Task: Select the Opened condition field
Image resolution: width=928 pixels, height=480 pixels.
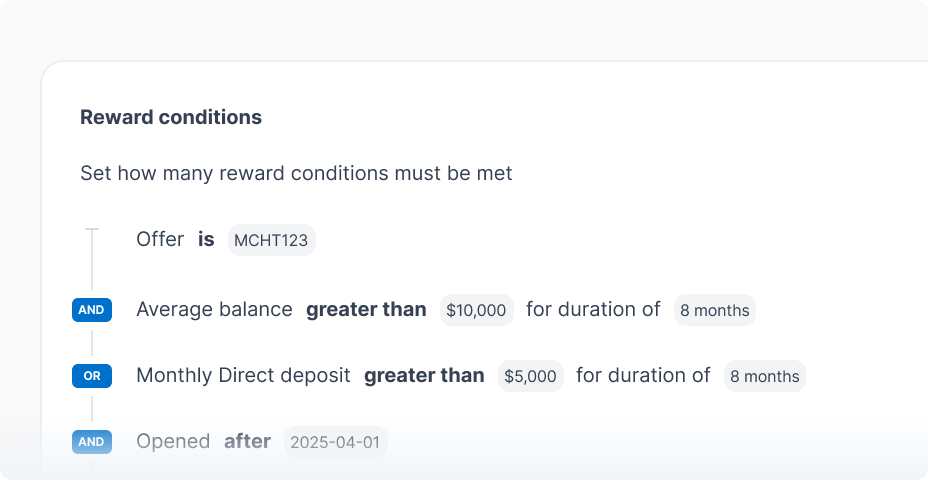Action: coord(173,441)
